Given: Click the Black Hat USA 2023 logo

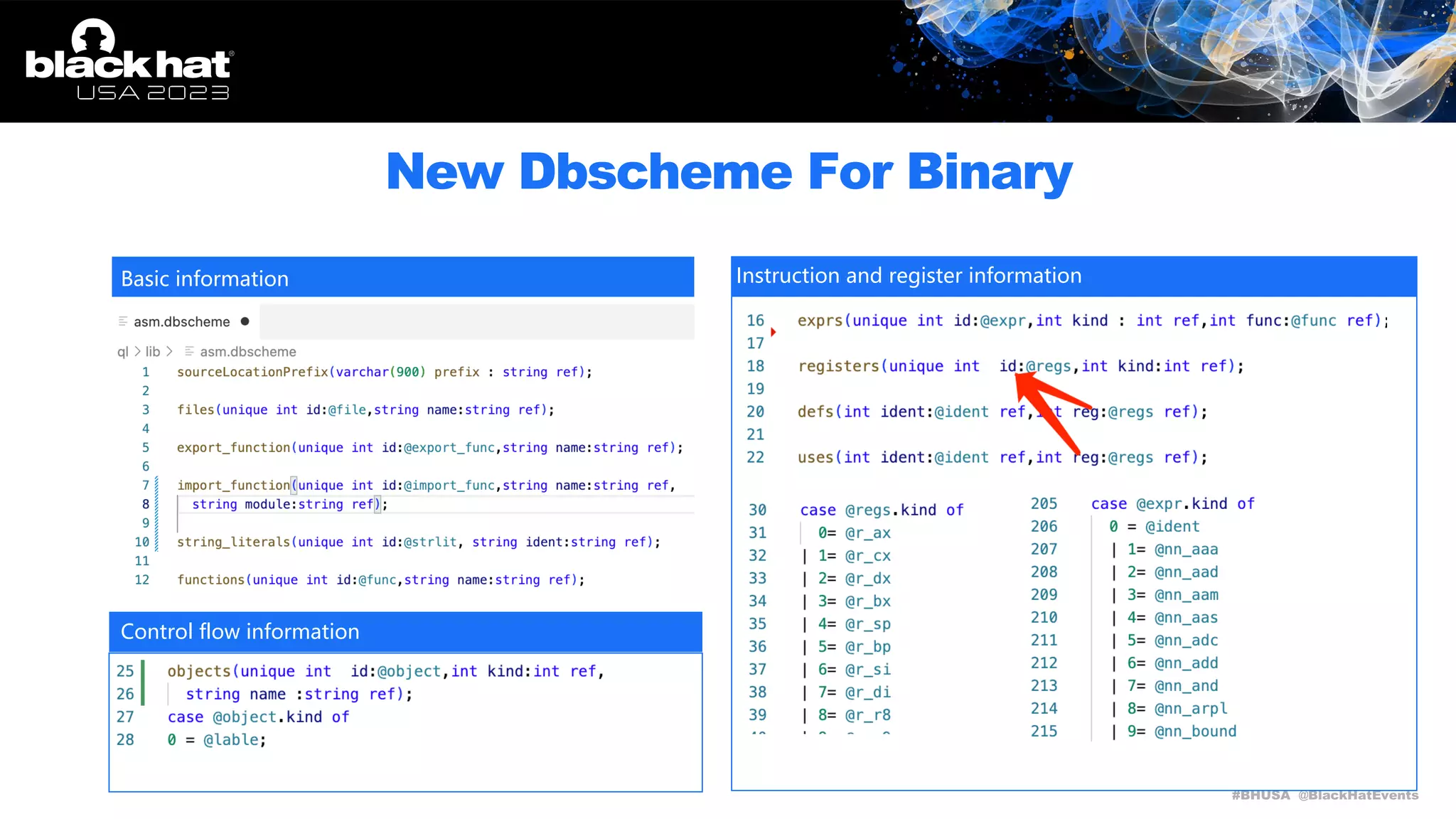Looking at the screenshot, I should [129, 60].
